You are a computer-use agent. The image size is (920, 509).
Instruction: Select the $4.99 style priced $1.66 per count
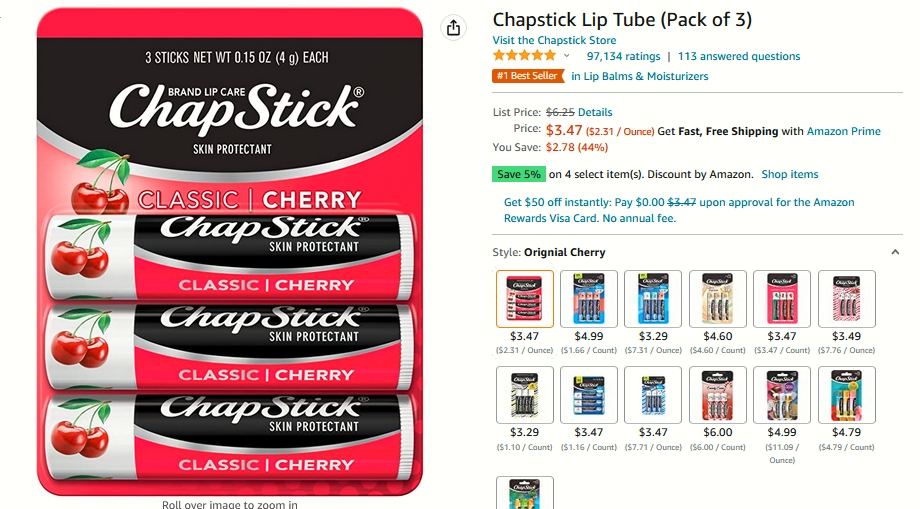tap(588, 299)
